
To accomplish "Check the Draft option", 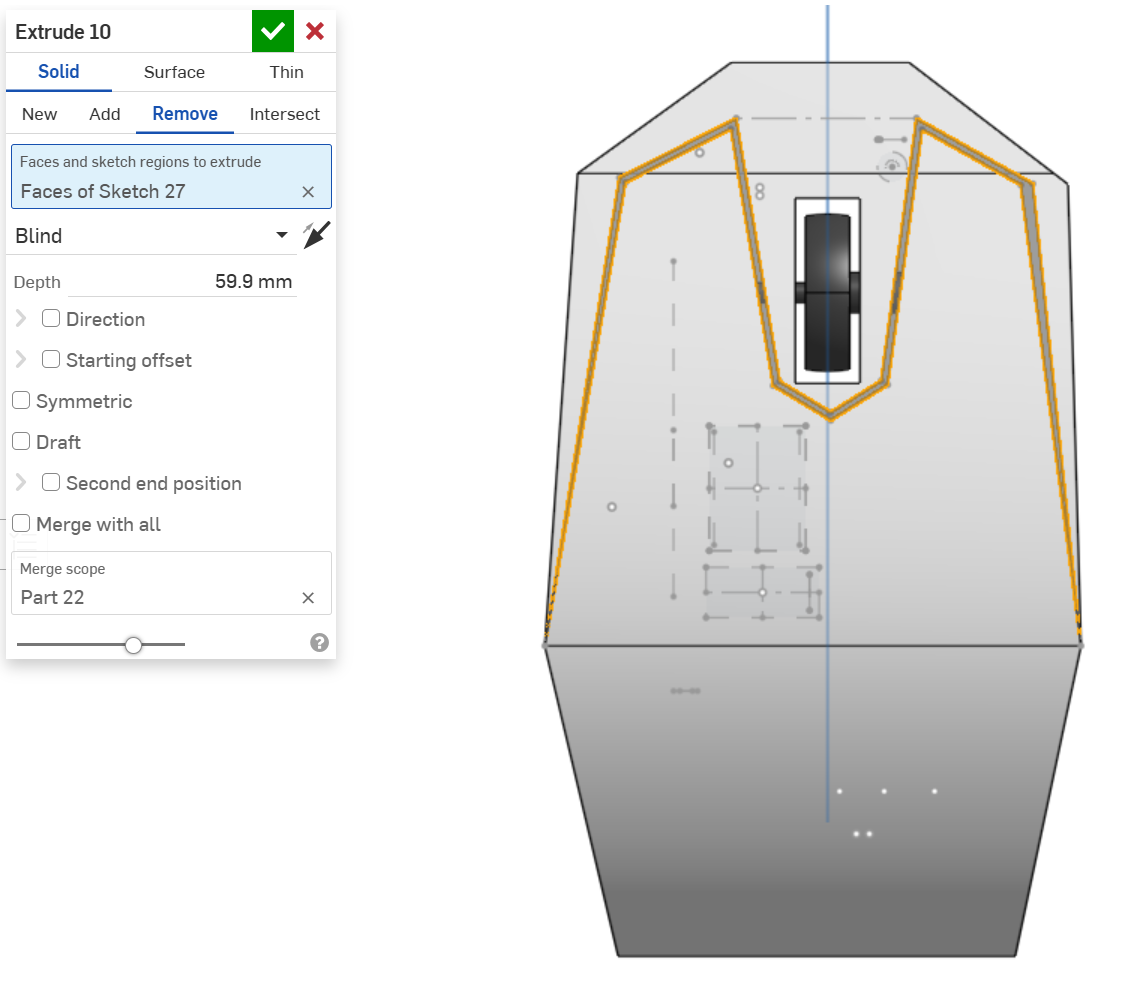I will [x=21, y=442].
